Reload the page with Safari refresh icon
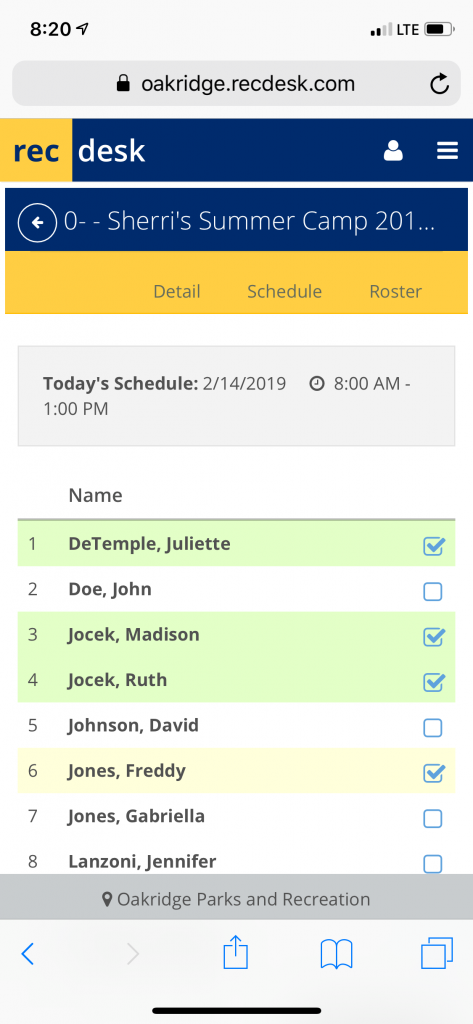The width and height of the screenshot is (473, 1024). 439,84
